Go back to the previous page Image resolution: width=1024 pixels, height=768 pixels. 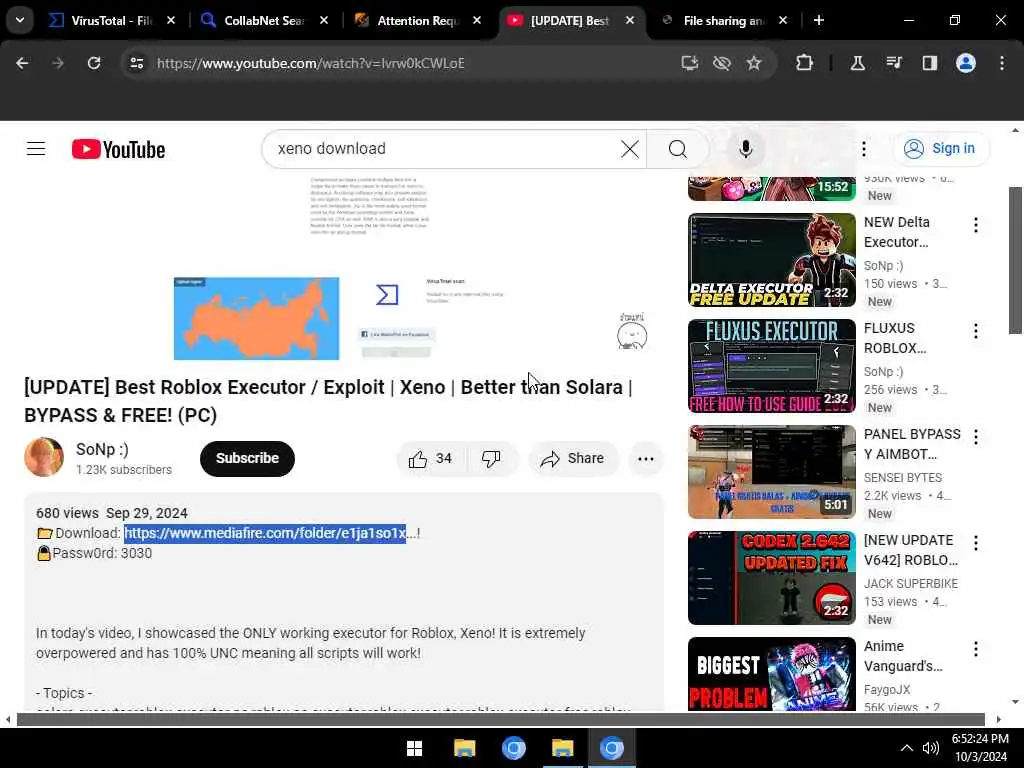point(22,63)
